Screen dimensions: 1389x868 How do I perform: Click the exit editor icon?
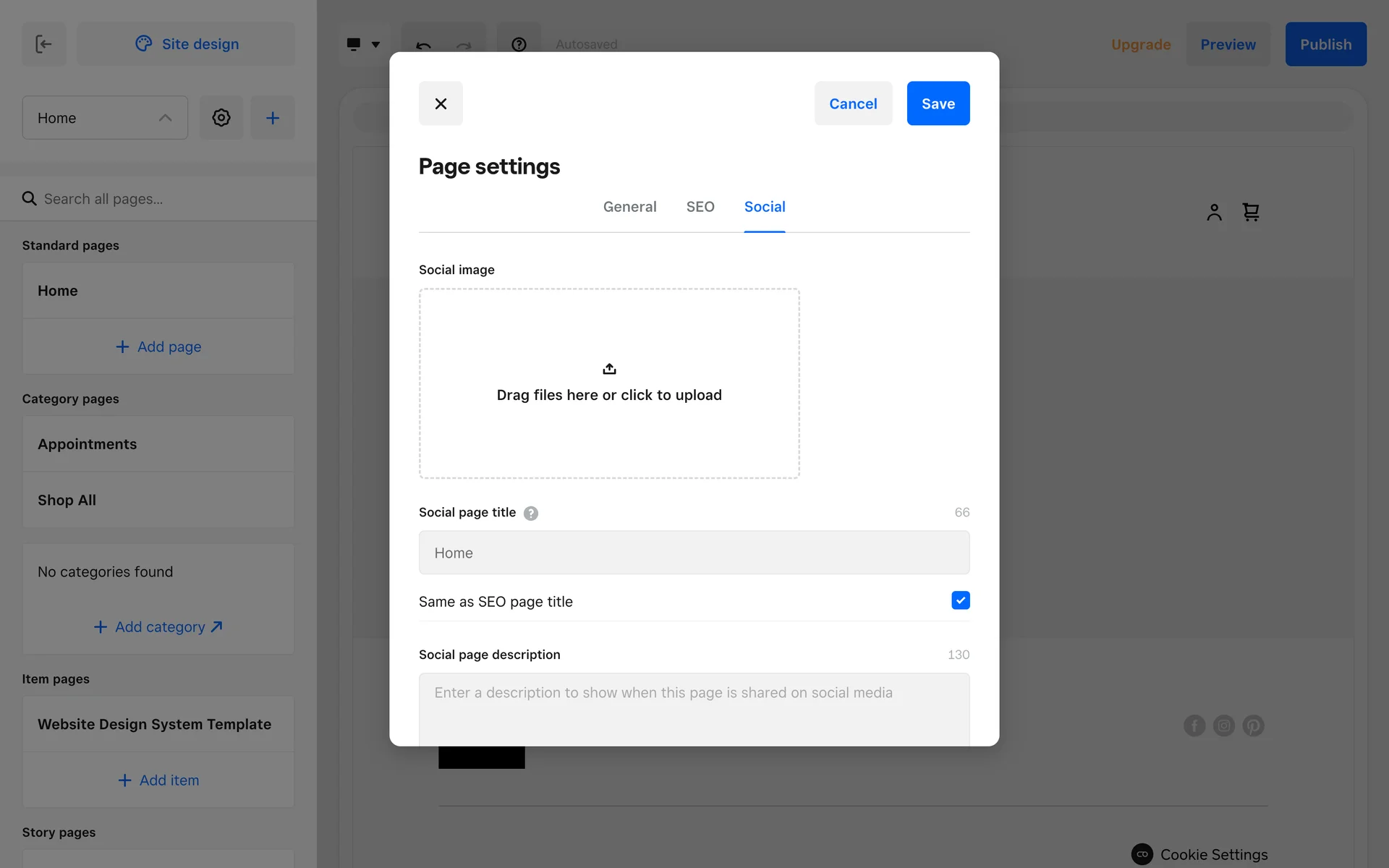(x=44, y=44)
